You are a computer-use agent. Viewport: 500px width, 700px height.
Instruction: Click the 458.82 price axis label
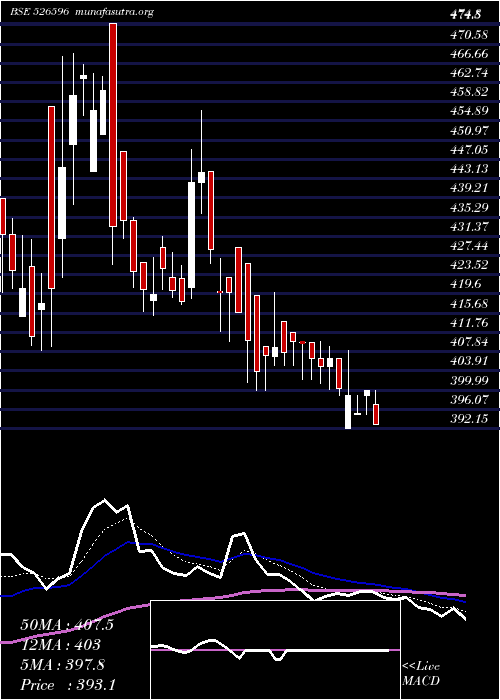(x=469, y=92)
